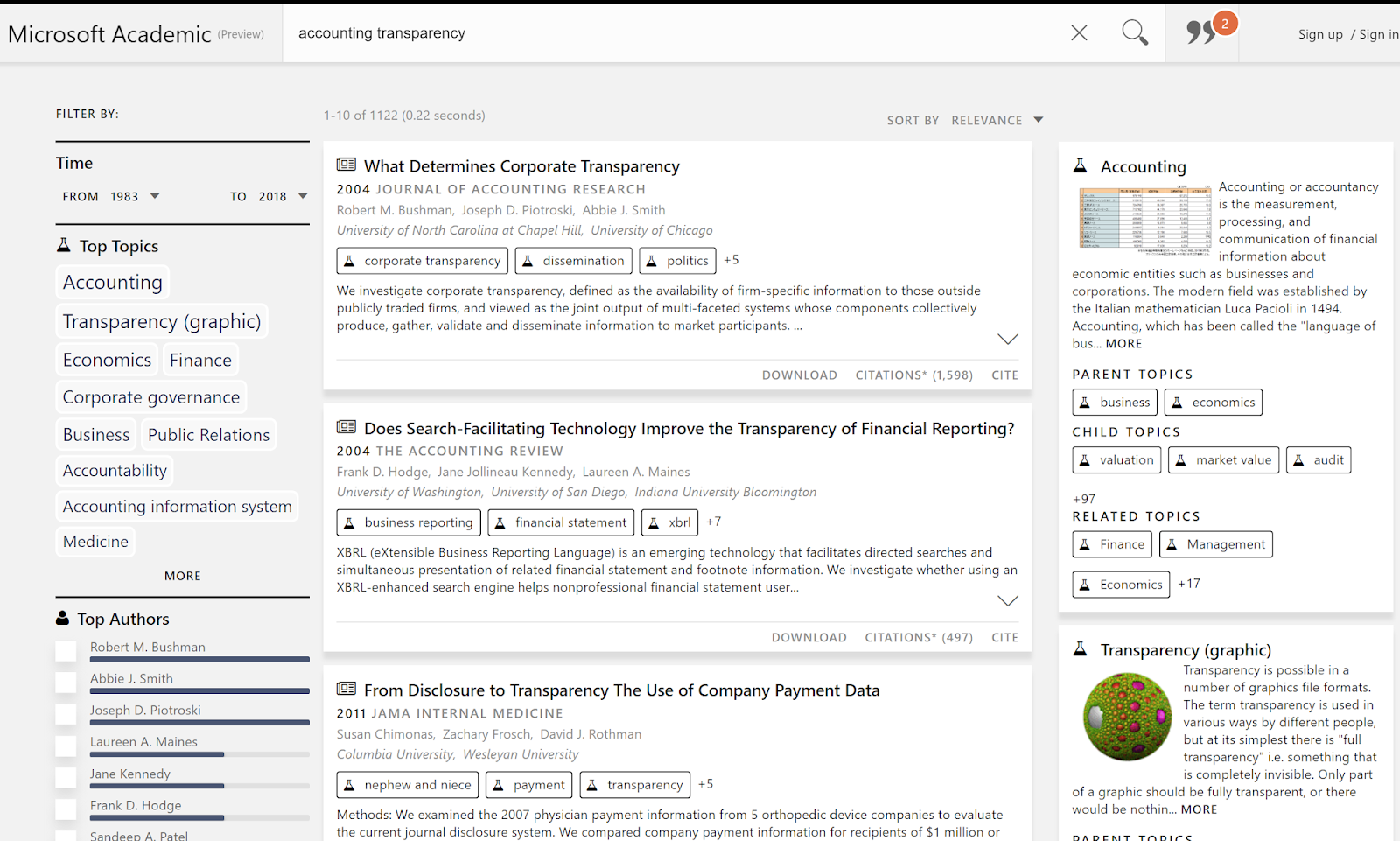Clear the search query with X icon

[x=1079, y=33]
